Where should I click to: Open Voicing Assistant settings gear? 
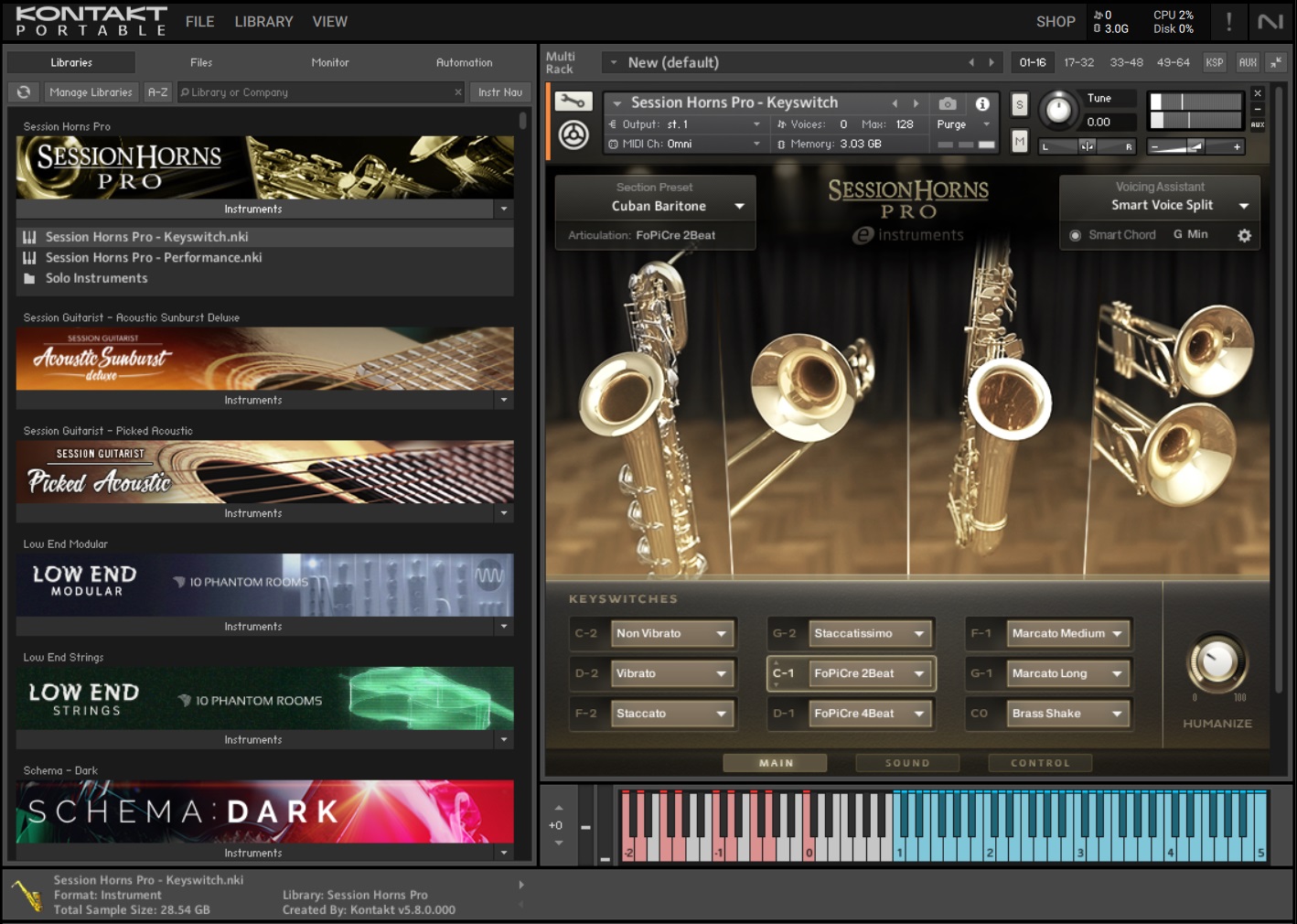(x=1244, y=235)
